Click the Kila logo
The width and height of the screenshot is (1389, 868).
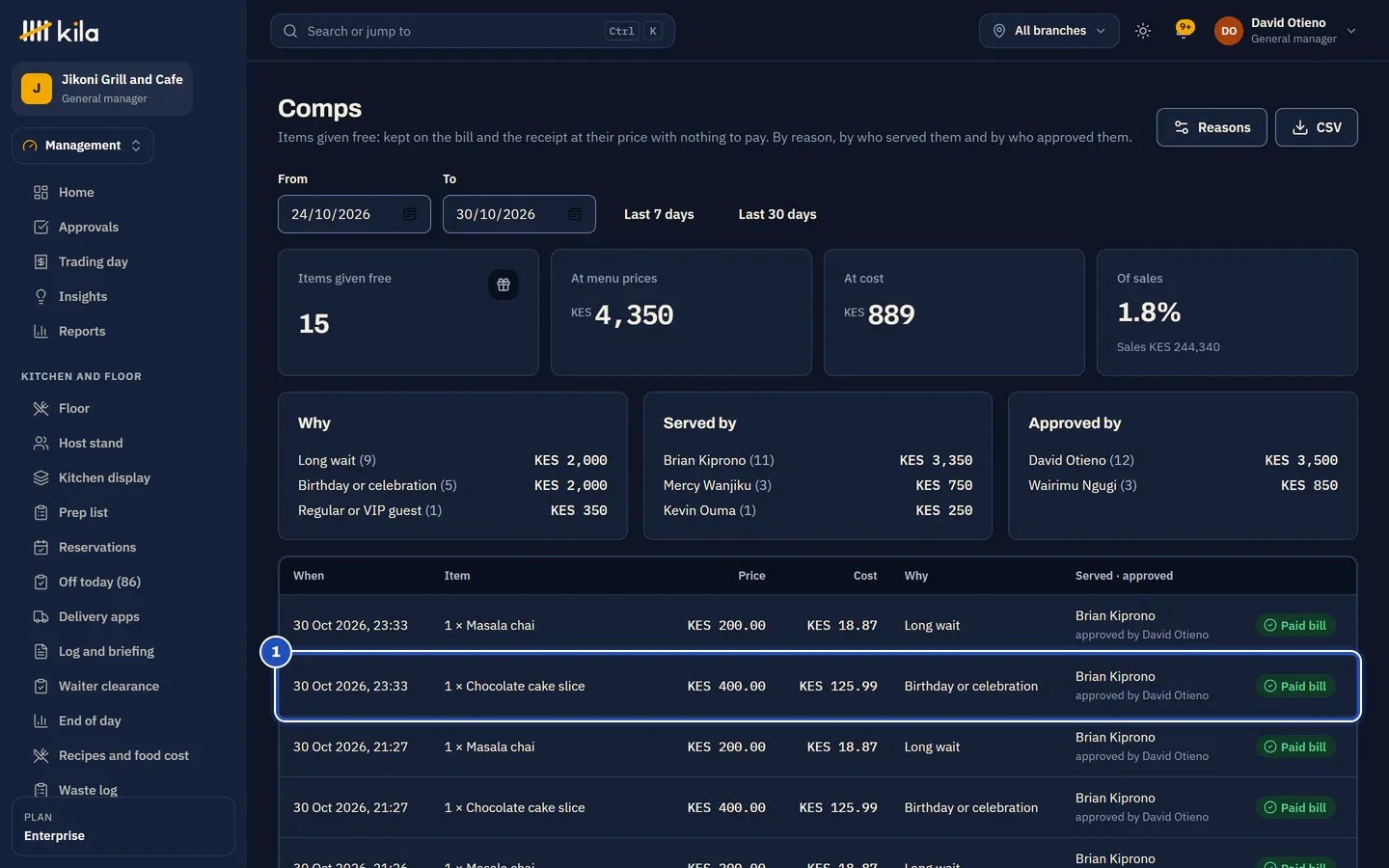59,31
